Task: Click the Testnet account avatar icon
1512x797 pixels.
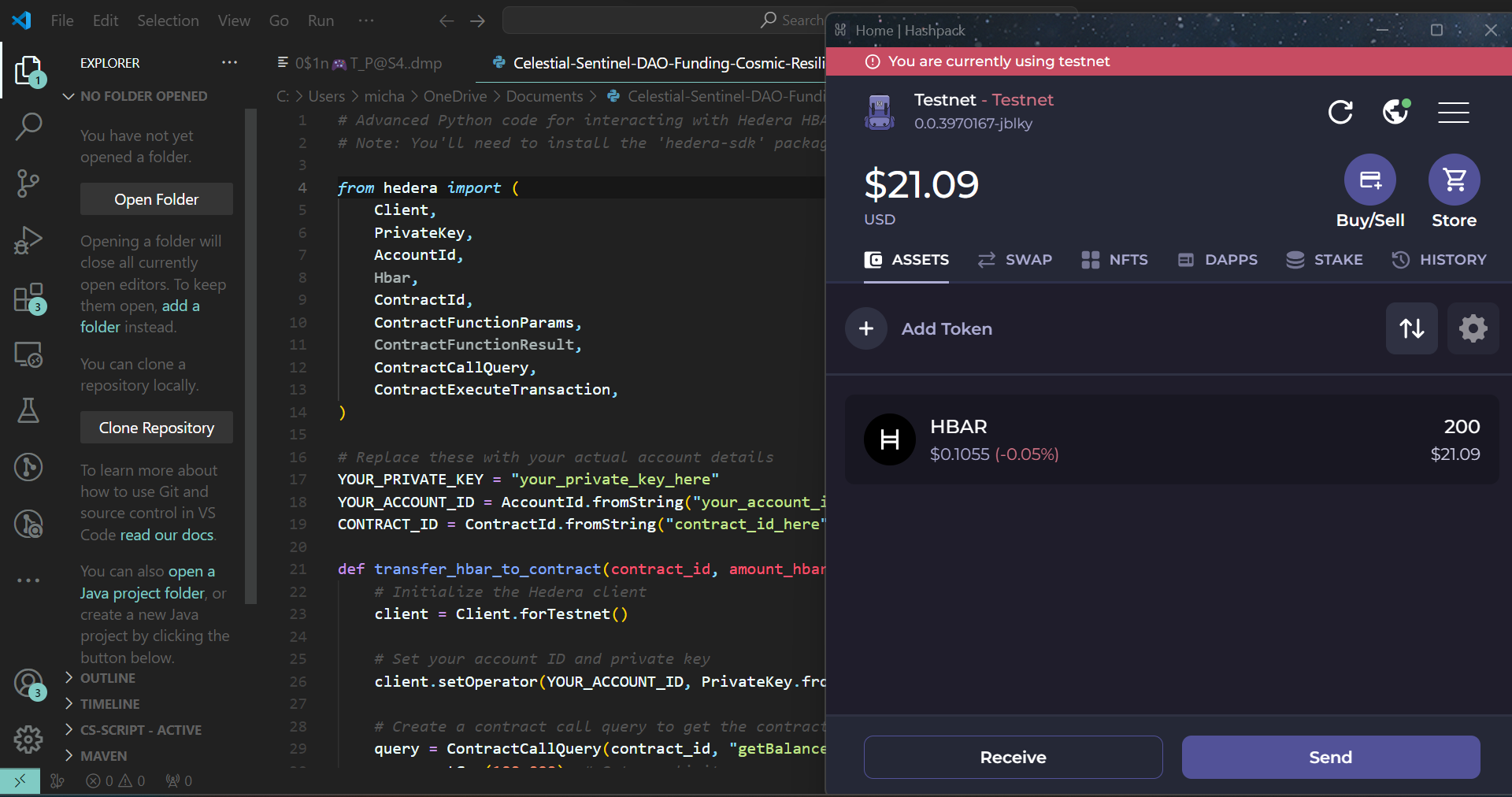Action: click(880, 112)
